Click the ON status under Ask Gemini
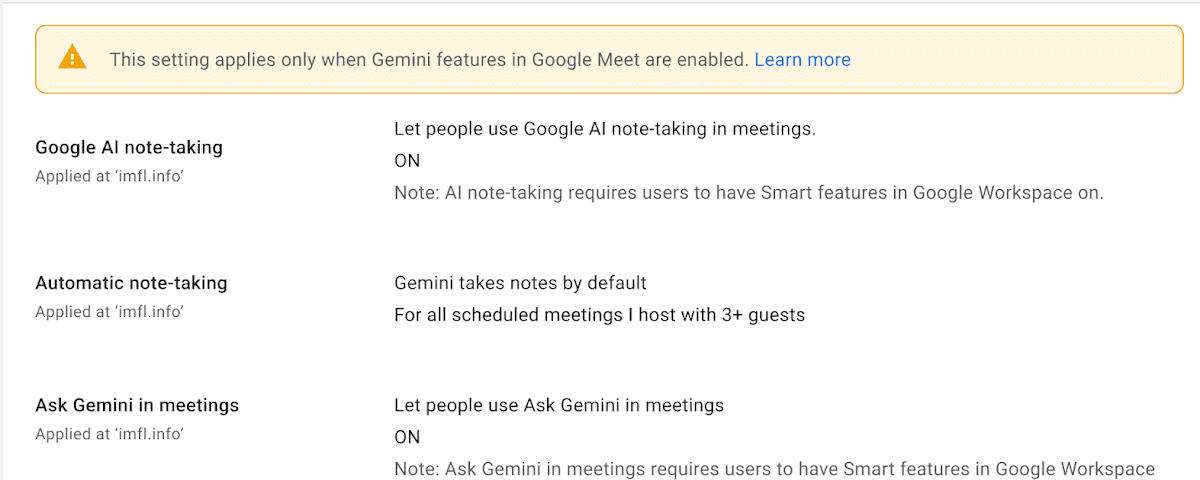The height and width of the screenshot is (480, 1200). pyautogui.click(x=407, y=437)
